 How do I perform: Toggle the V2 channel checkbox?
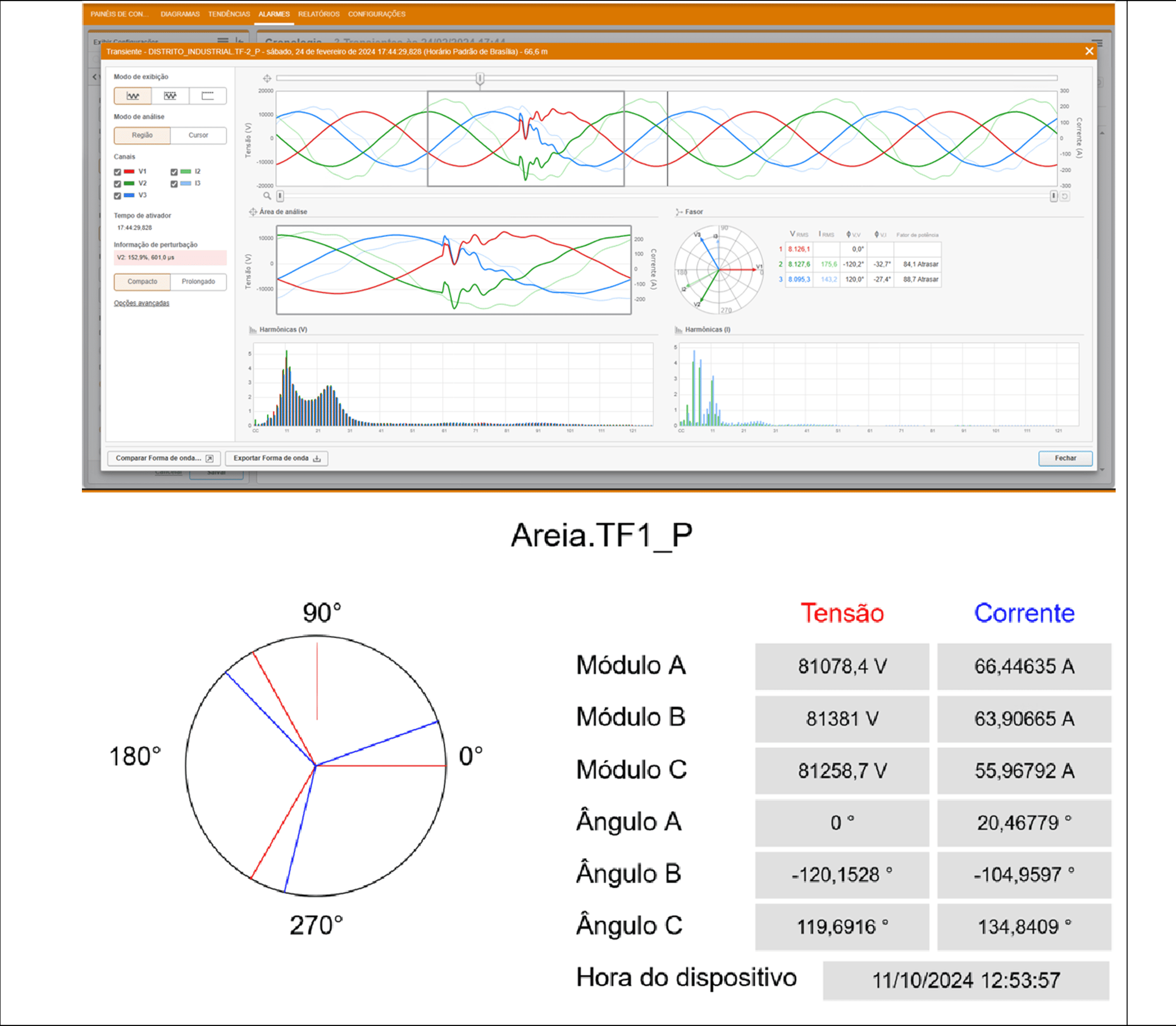(x=117, y=184)
